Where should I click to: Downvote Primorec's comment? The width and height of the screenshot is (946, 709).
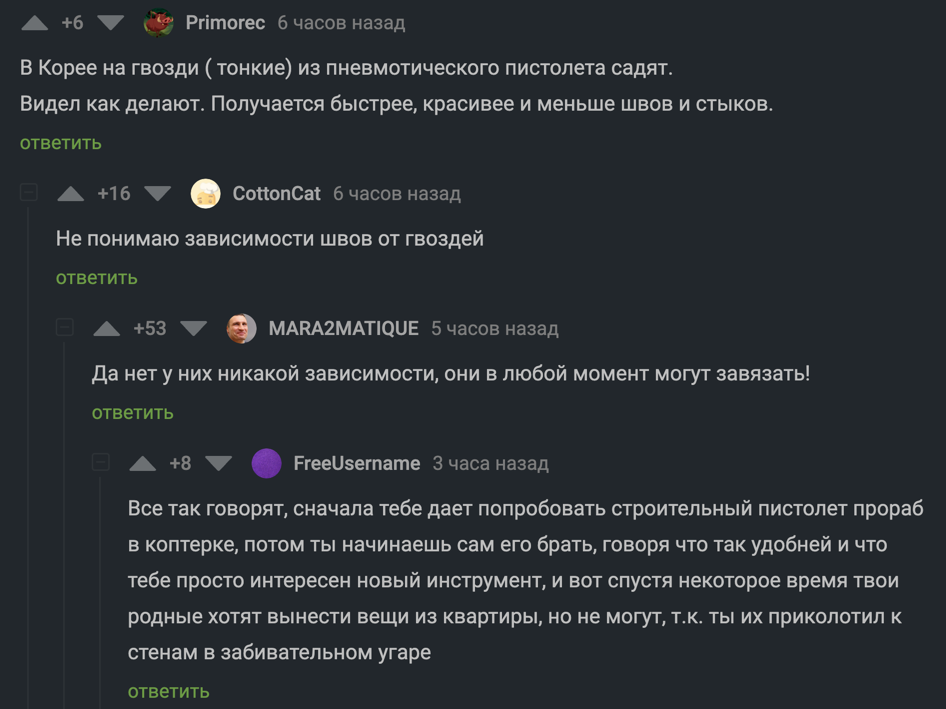(110, 23)
